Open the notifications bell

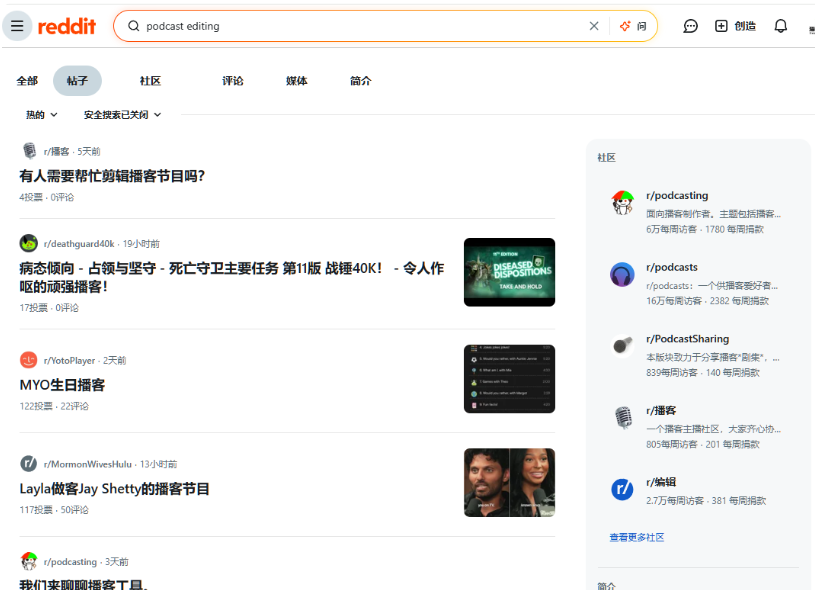point(780,26)
